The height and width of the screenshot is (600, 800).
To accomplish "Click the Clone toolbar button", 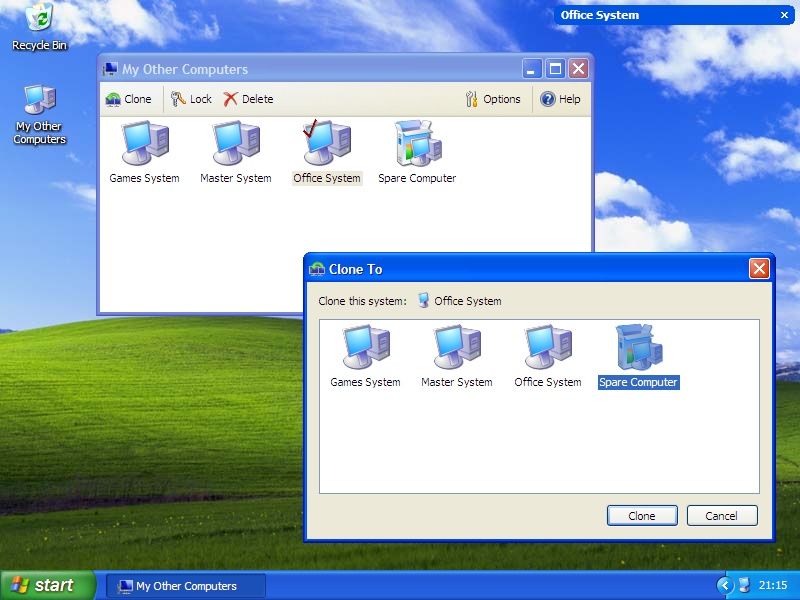I will (129, 99).
